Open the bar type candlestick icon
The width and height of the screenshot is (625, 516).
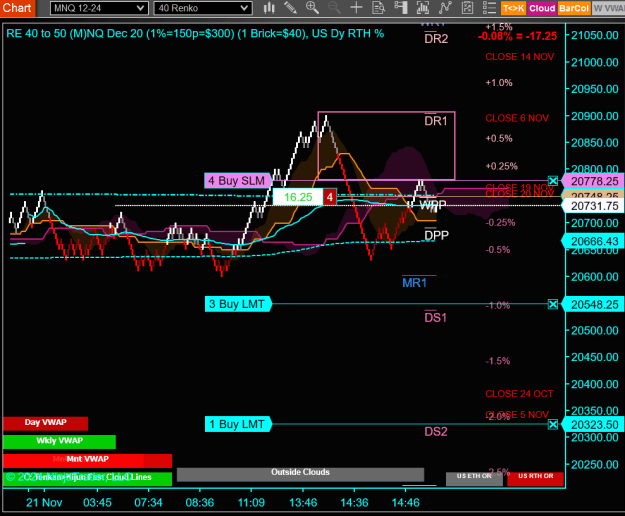coord(269,8)
